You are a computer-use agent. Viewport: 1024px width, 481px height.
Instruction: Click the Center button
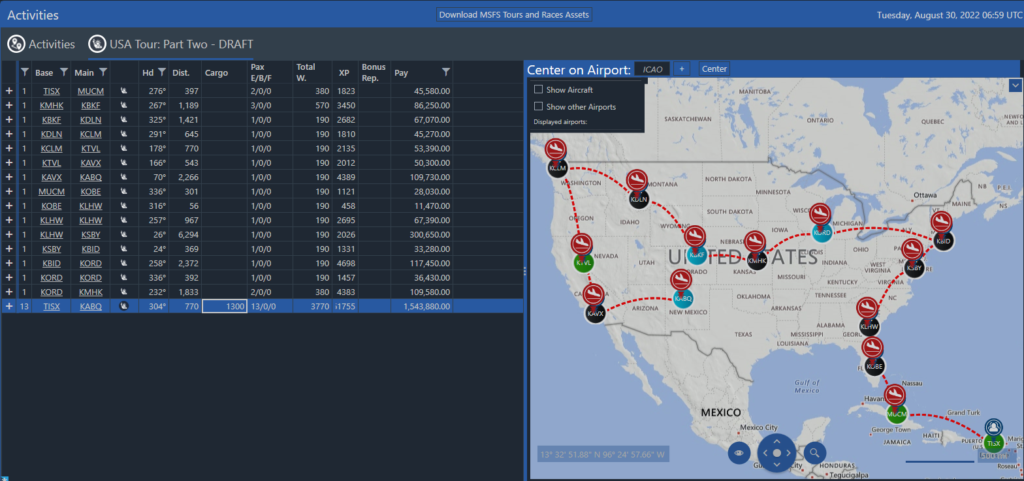(x=714, y=69)
